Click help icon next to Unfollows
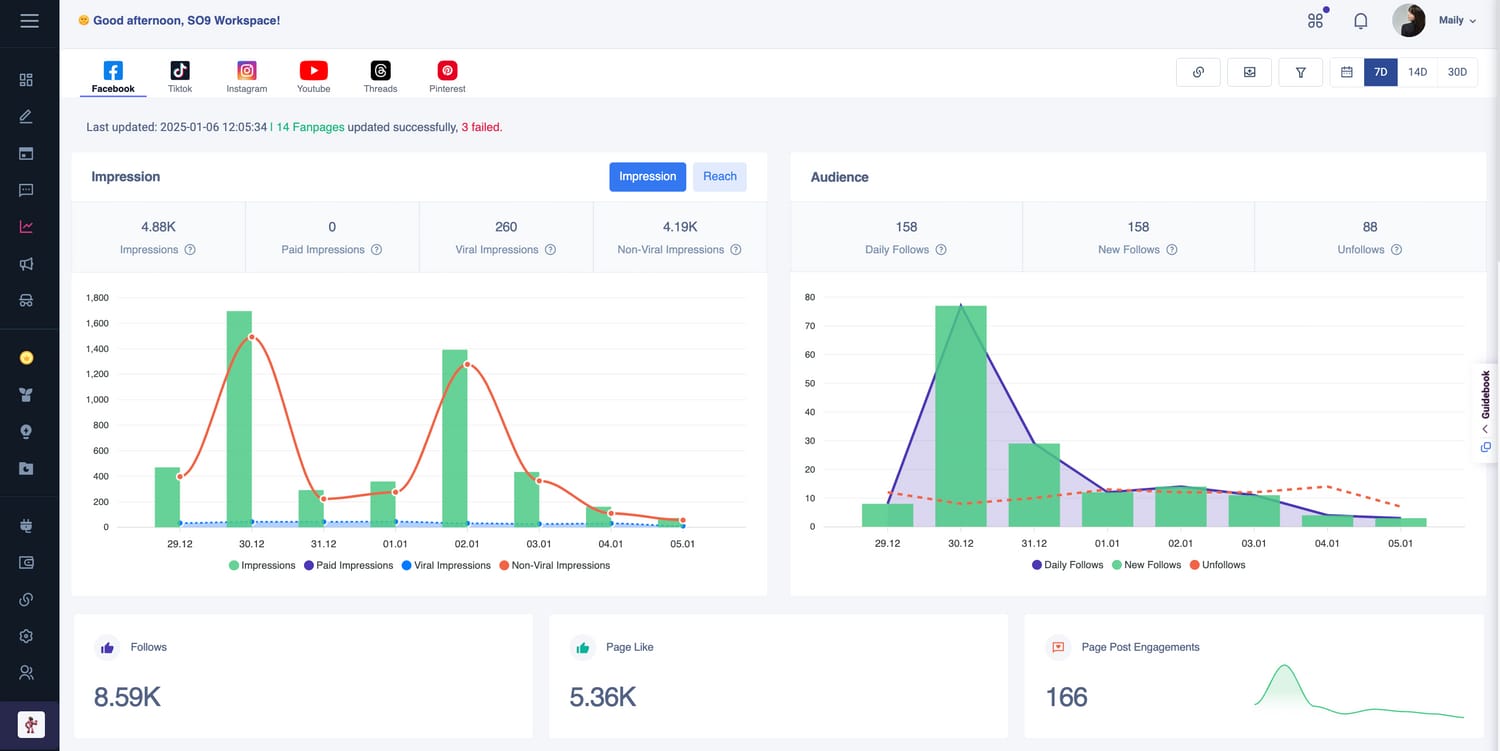Screen dimensions: 1500x751 coord(1396,250)
